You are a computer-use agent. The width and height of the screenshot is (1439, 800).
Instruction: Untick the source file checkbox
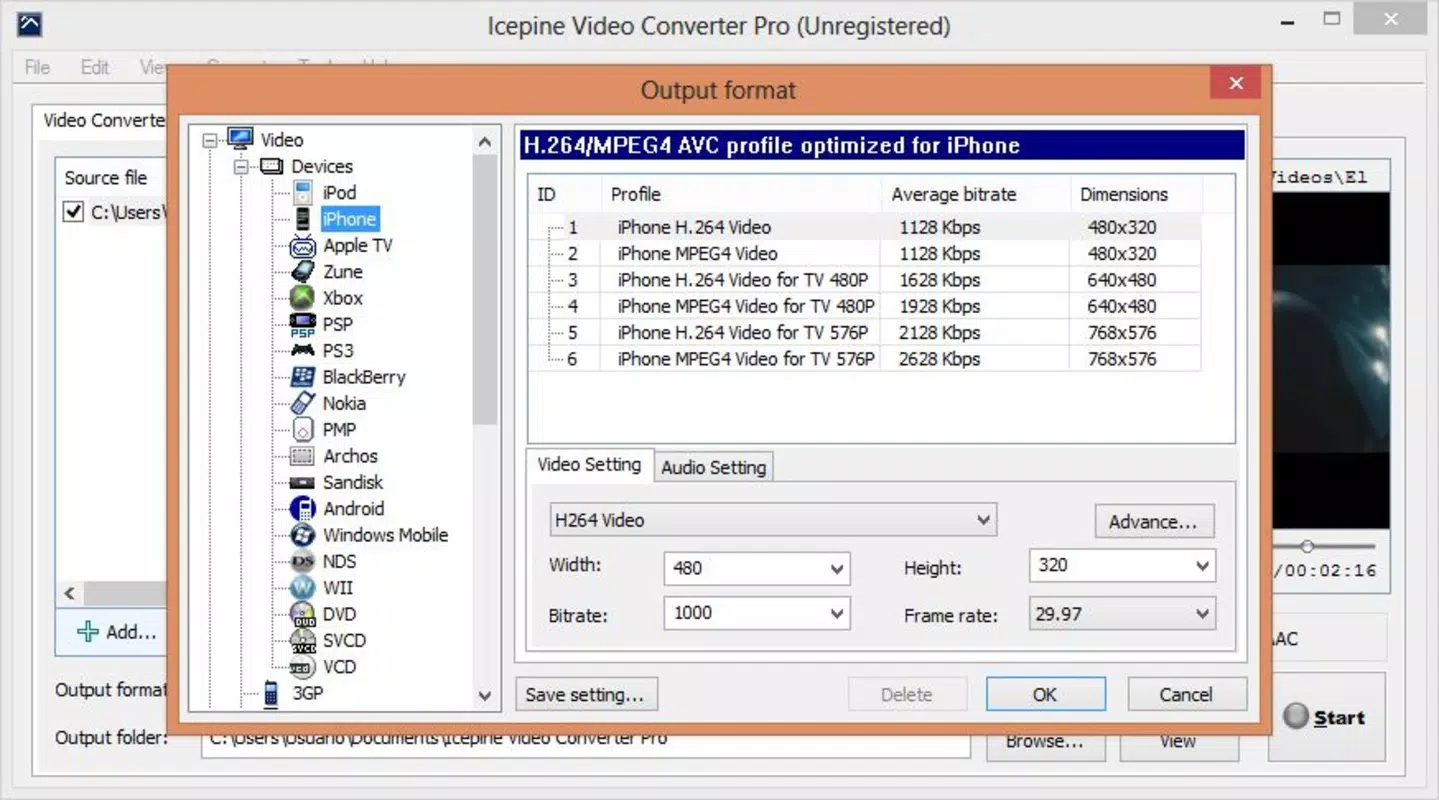point(73,212)
